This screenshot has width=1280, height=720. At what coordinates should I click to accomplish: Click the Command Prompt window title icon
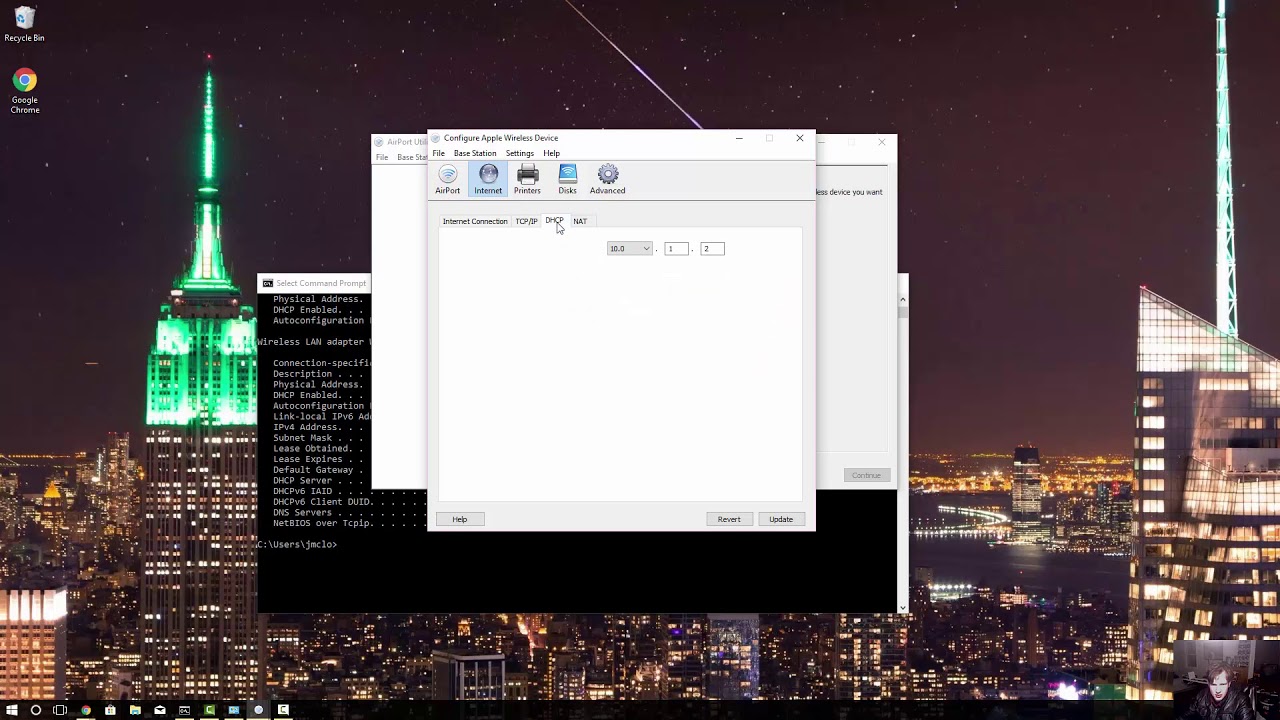pyautogui.click(x=267, y=283)
